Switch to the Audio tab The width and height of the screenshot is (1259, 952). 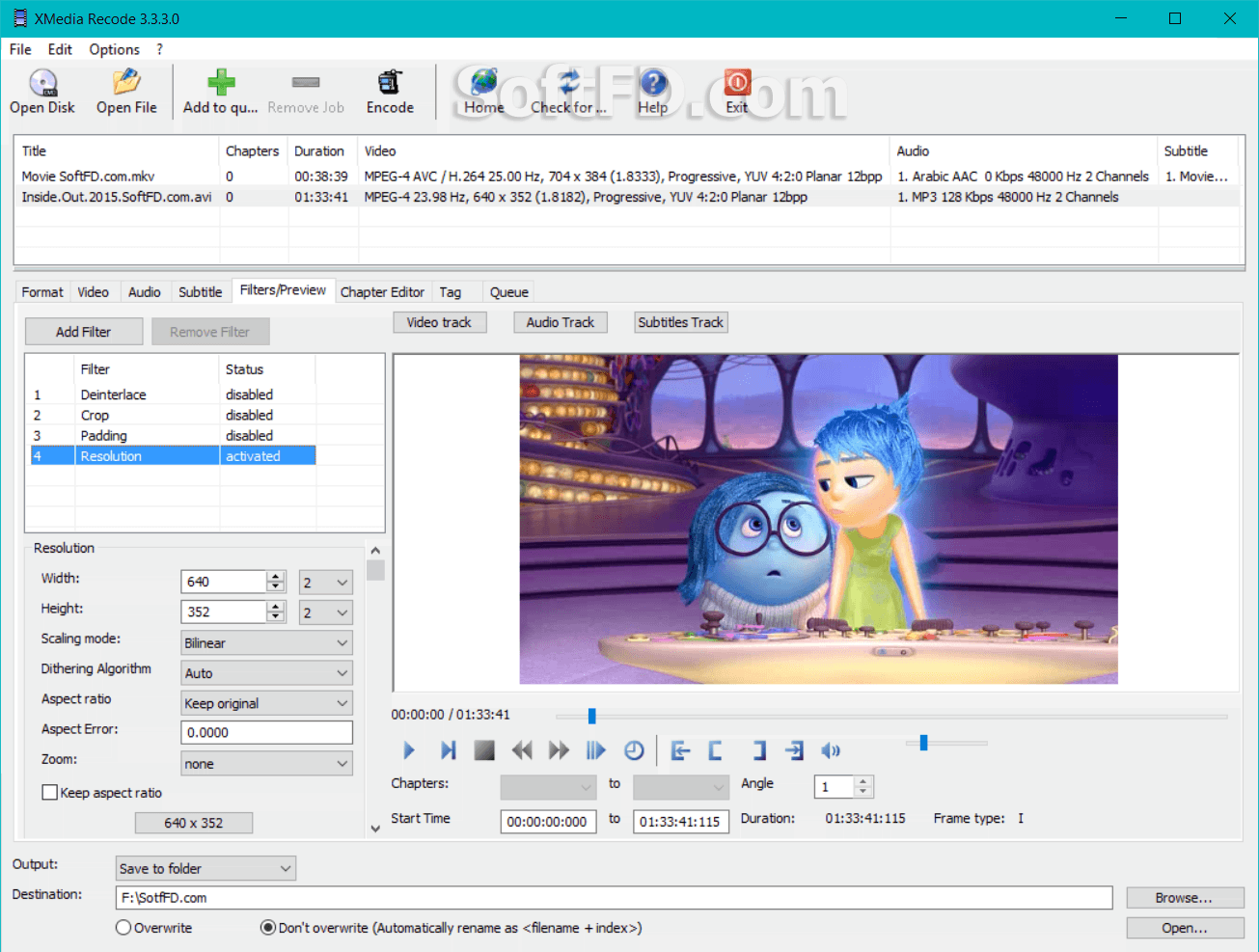coord(145,292)
